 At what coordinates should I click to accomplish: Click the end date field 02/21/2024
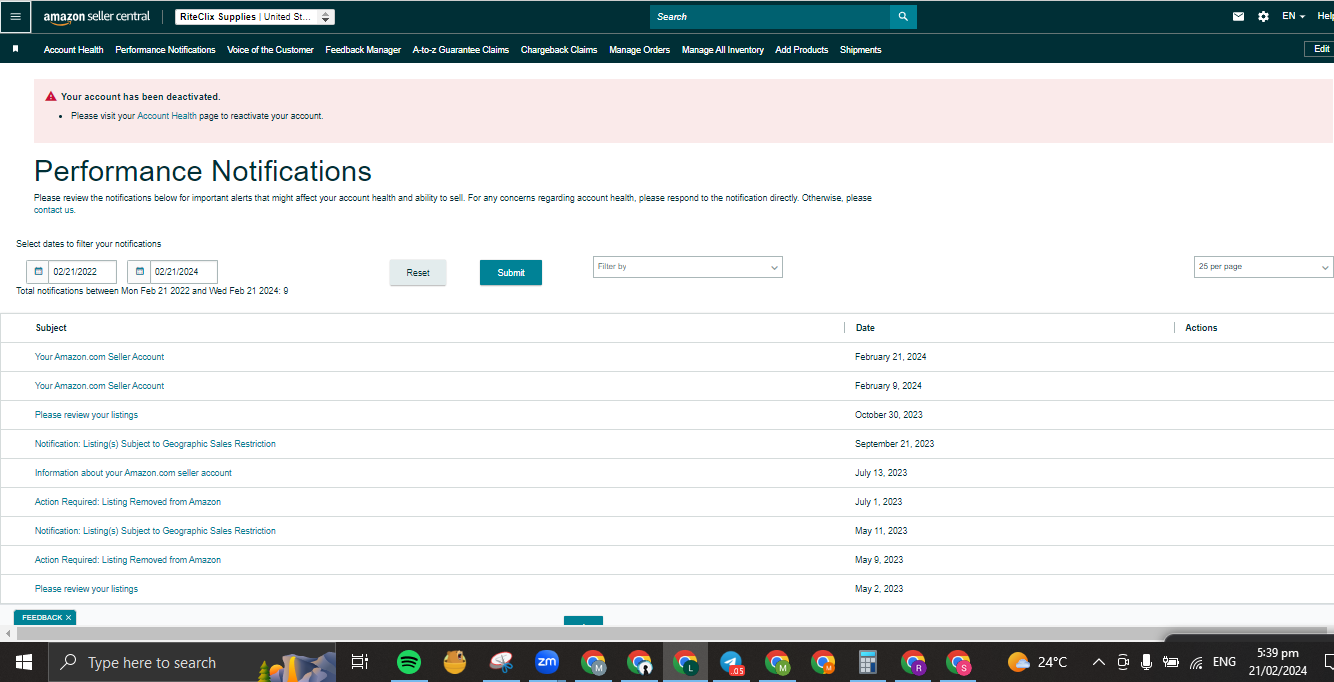(184, 271)
